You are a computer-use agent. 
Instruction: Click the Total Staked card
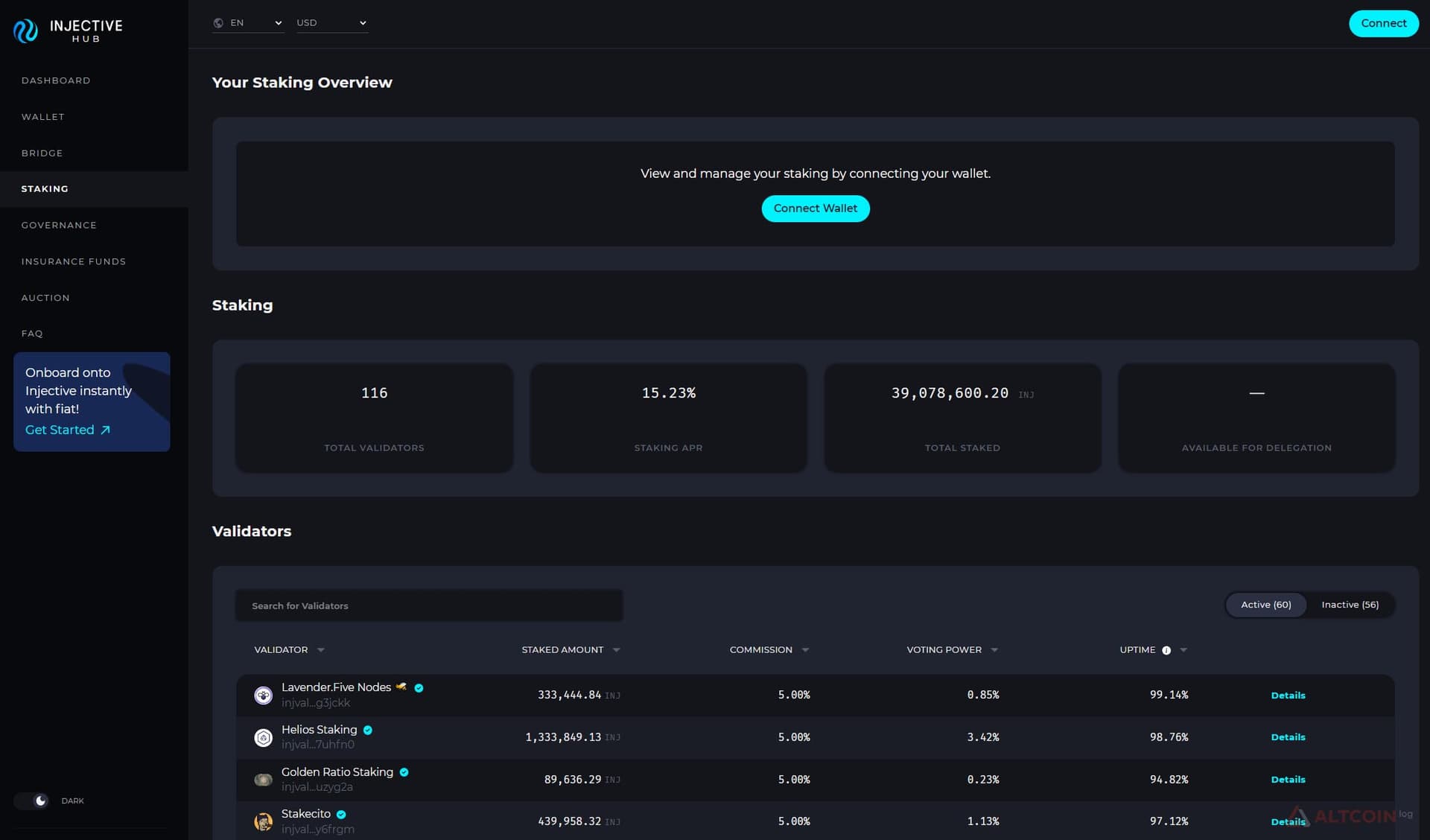coord(962,418)
